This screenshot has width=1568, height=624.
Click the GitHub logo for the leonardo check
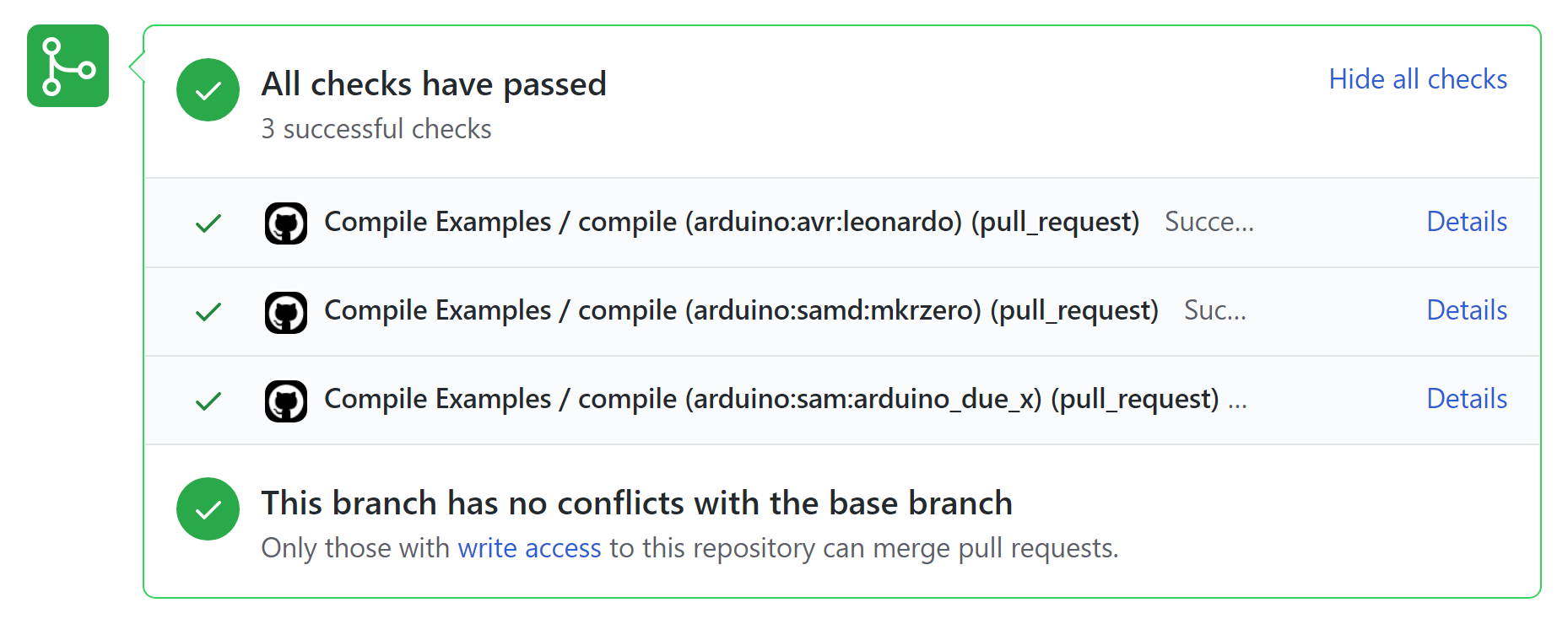pyautogui.click(x=286, y=223)
